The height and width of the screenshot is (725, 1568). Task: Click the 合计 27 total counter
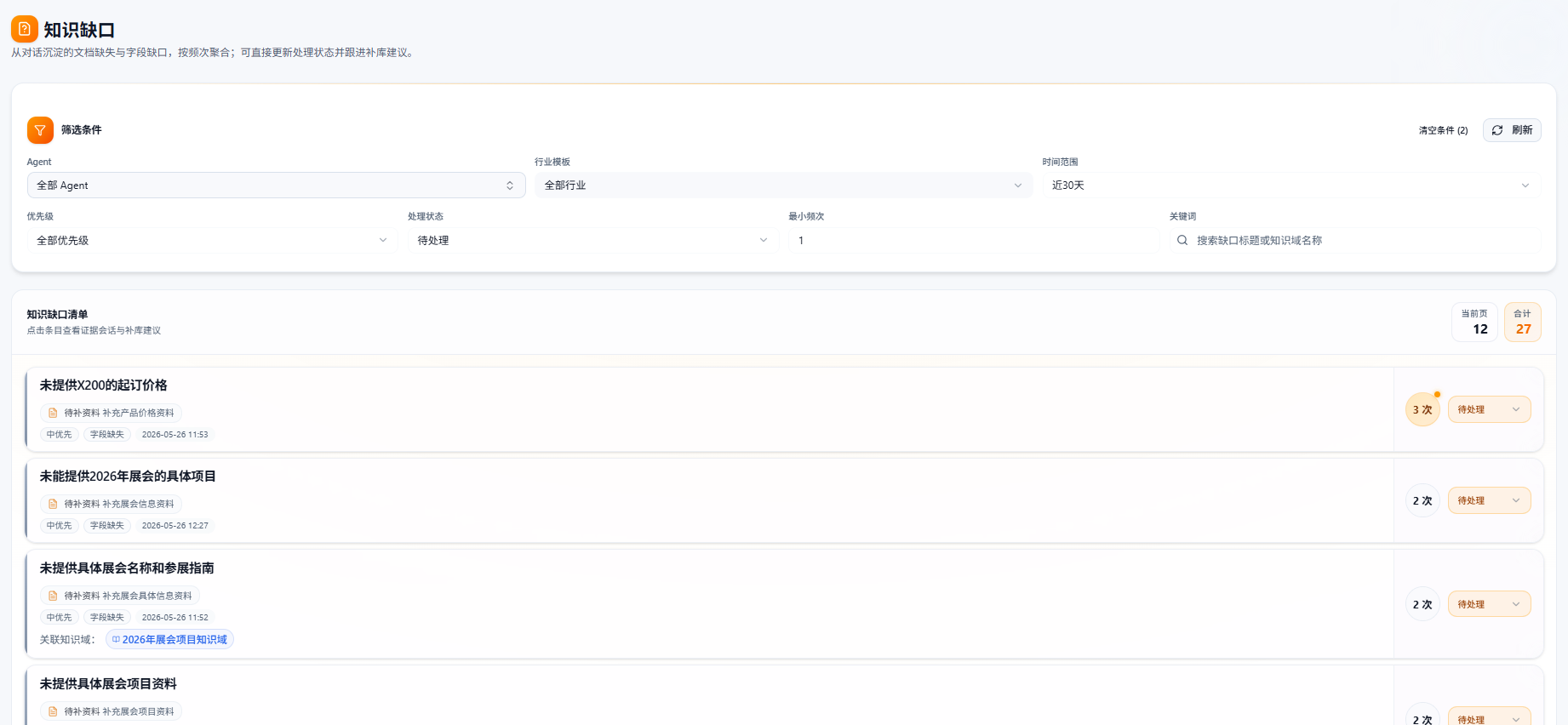pos(1523,323)
